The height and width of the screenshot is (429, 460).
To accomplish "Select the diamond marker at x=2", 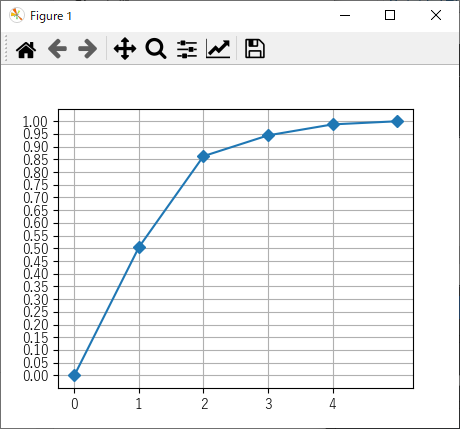I will click(x=203, y=156).
